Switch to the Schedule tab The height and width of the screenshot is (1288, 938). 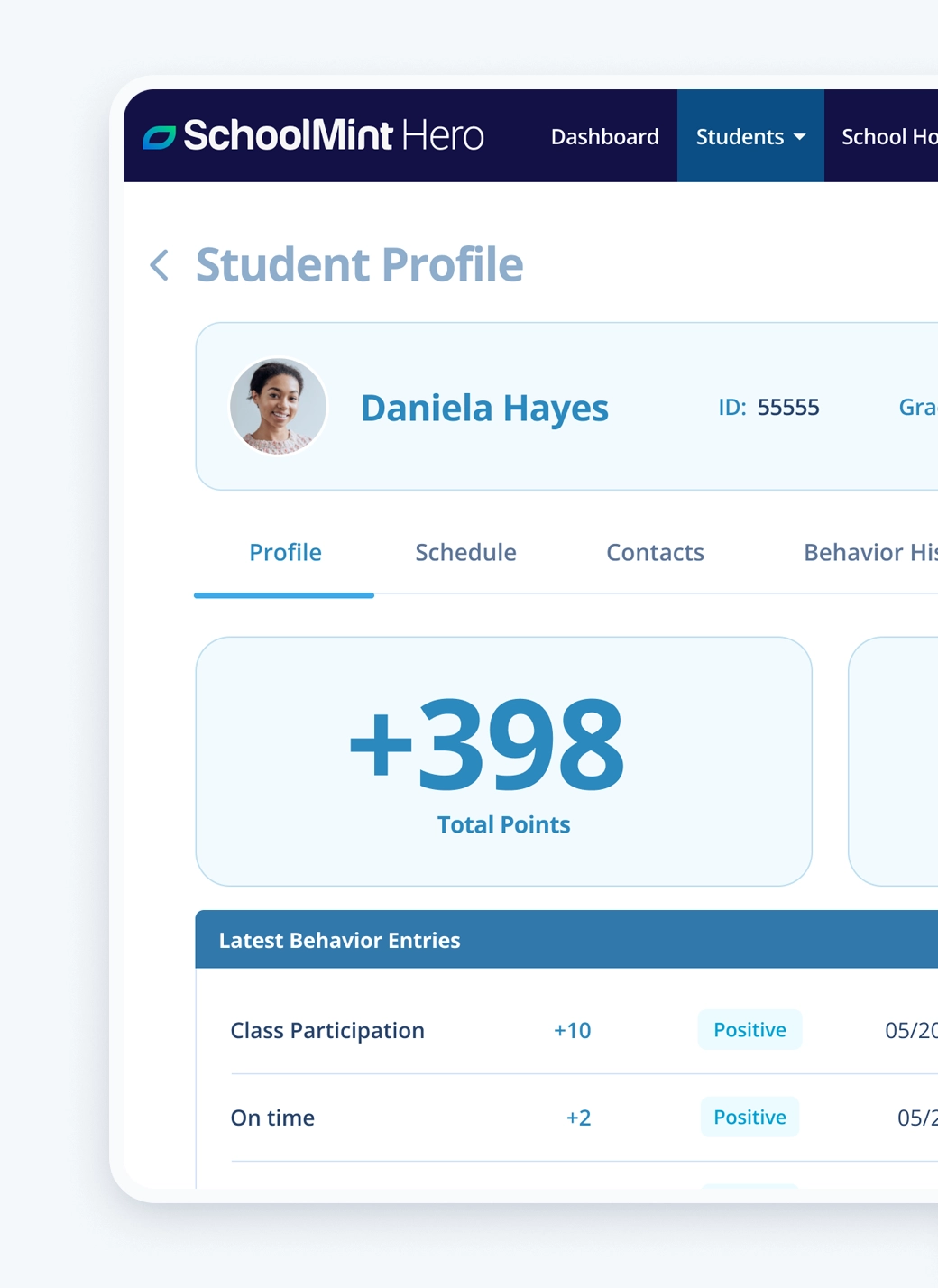click(465, 552)
